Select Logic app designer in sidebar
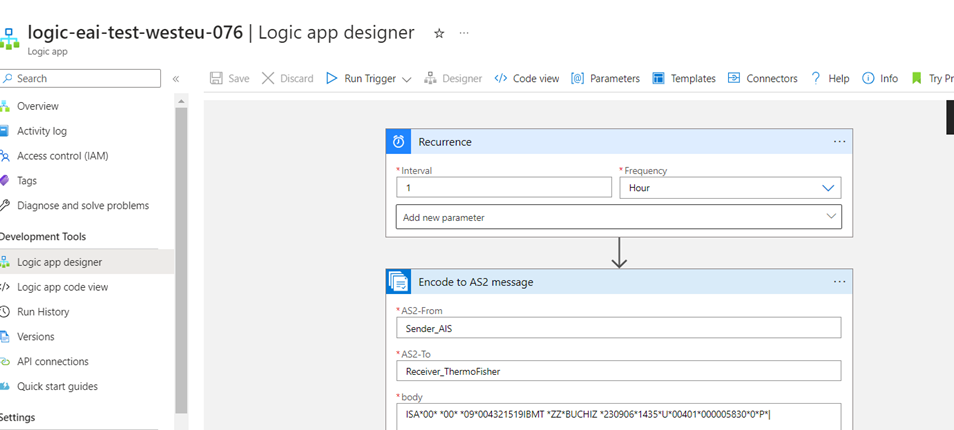 pos(87,262)
